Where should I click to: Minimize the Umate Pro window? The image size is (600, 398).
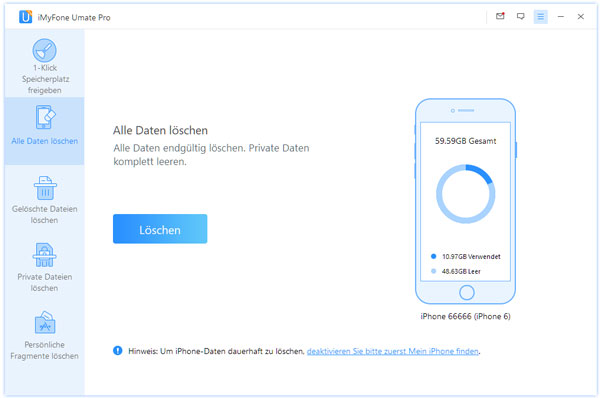(561, 16)
